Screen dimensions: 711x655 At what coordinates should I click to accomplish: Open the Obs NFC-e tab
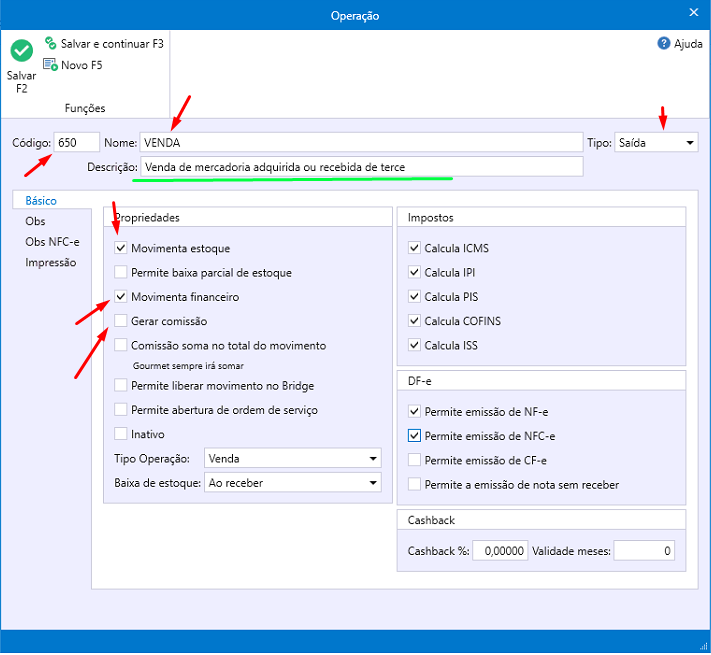tap(50, 242)
